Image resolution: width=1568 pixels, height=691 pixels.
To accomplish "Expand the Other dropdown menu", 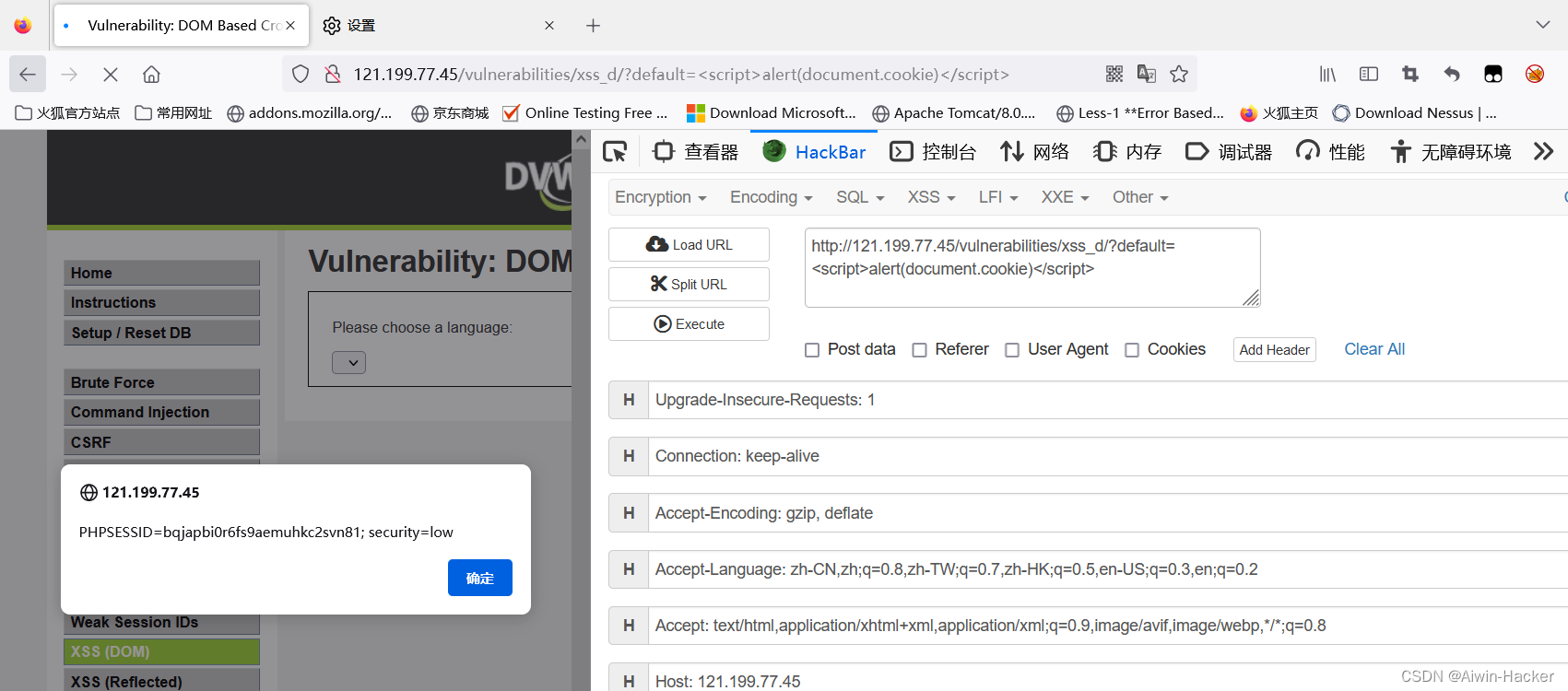I will pyautogui.click(x=1140, y=197).
